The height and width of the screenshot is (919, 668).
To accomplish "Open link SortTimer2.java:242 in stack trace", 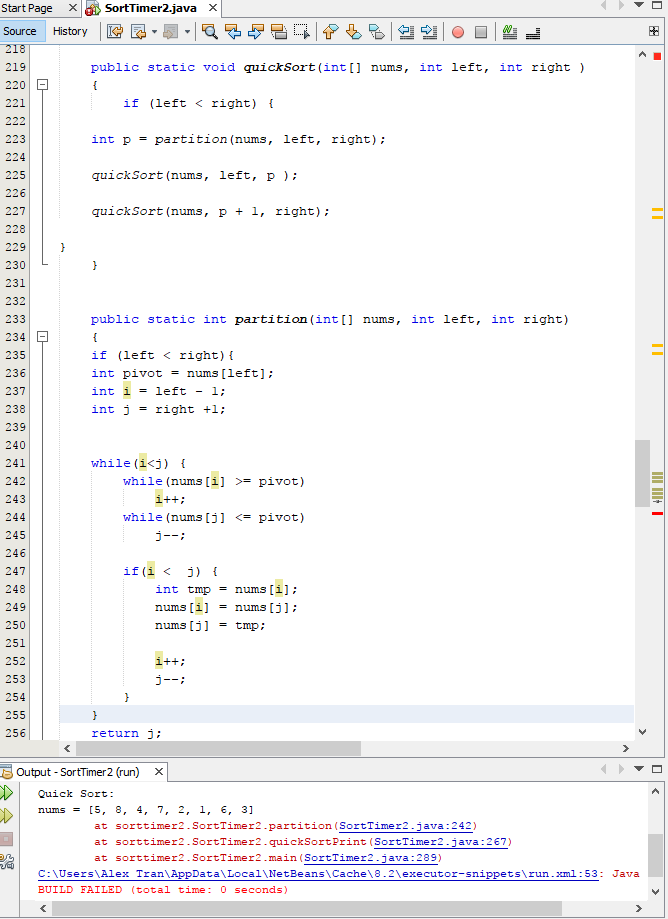I will click(x=405, y=825).
